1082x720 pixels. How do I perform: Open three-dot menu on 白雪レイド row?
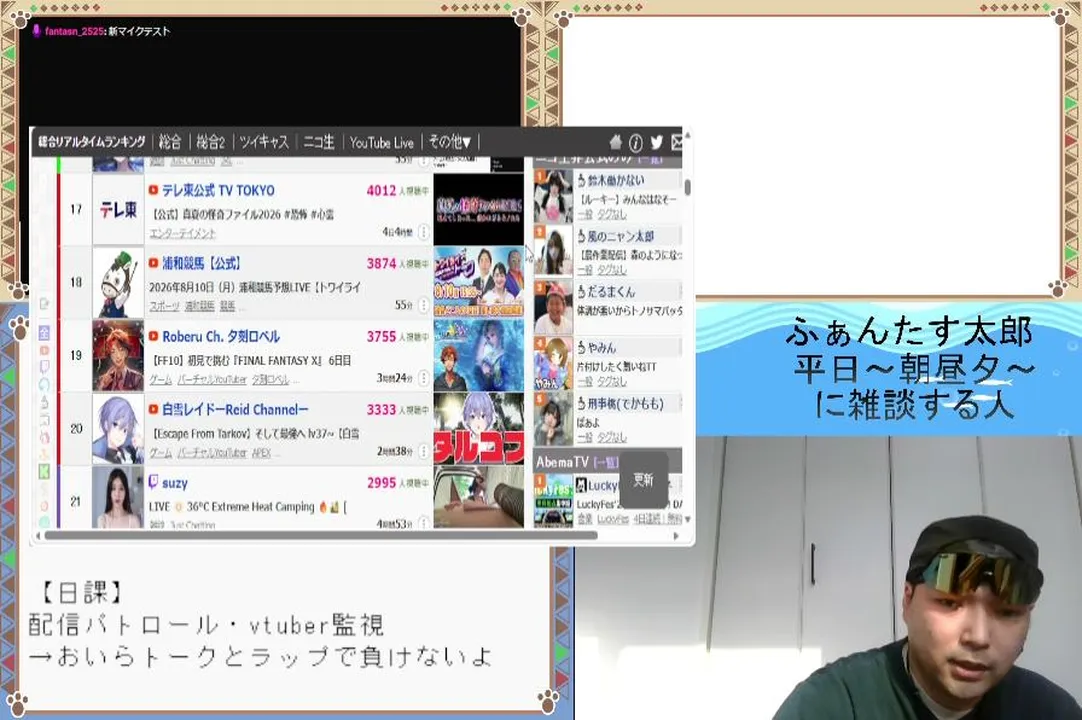click(424, 451)
